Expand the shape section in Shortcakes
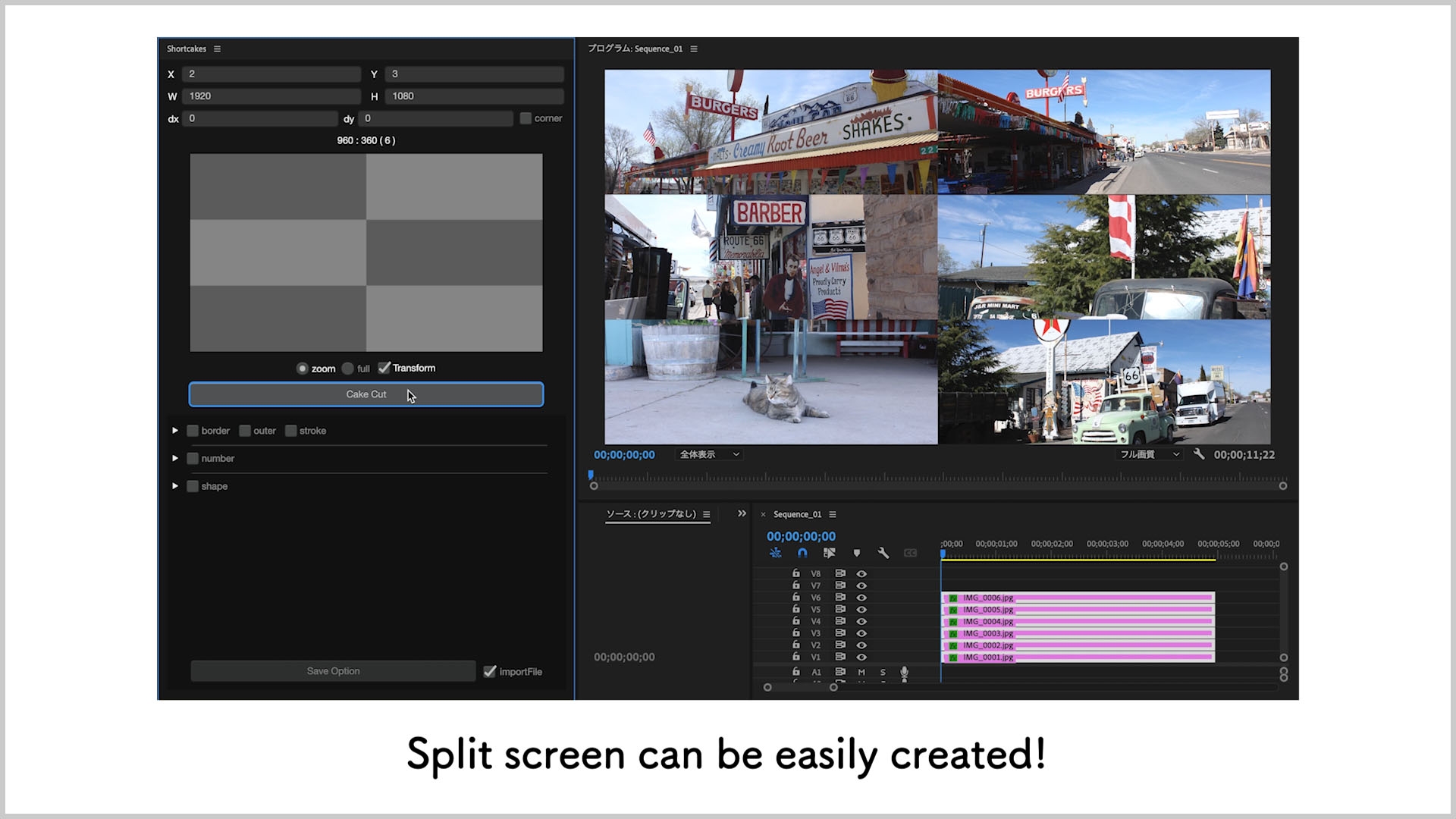 176,486
